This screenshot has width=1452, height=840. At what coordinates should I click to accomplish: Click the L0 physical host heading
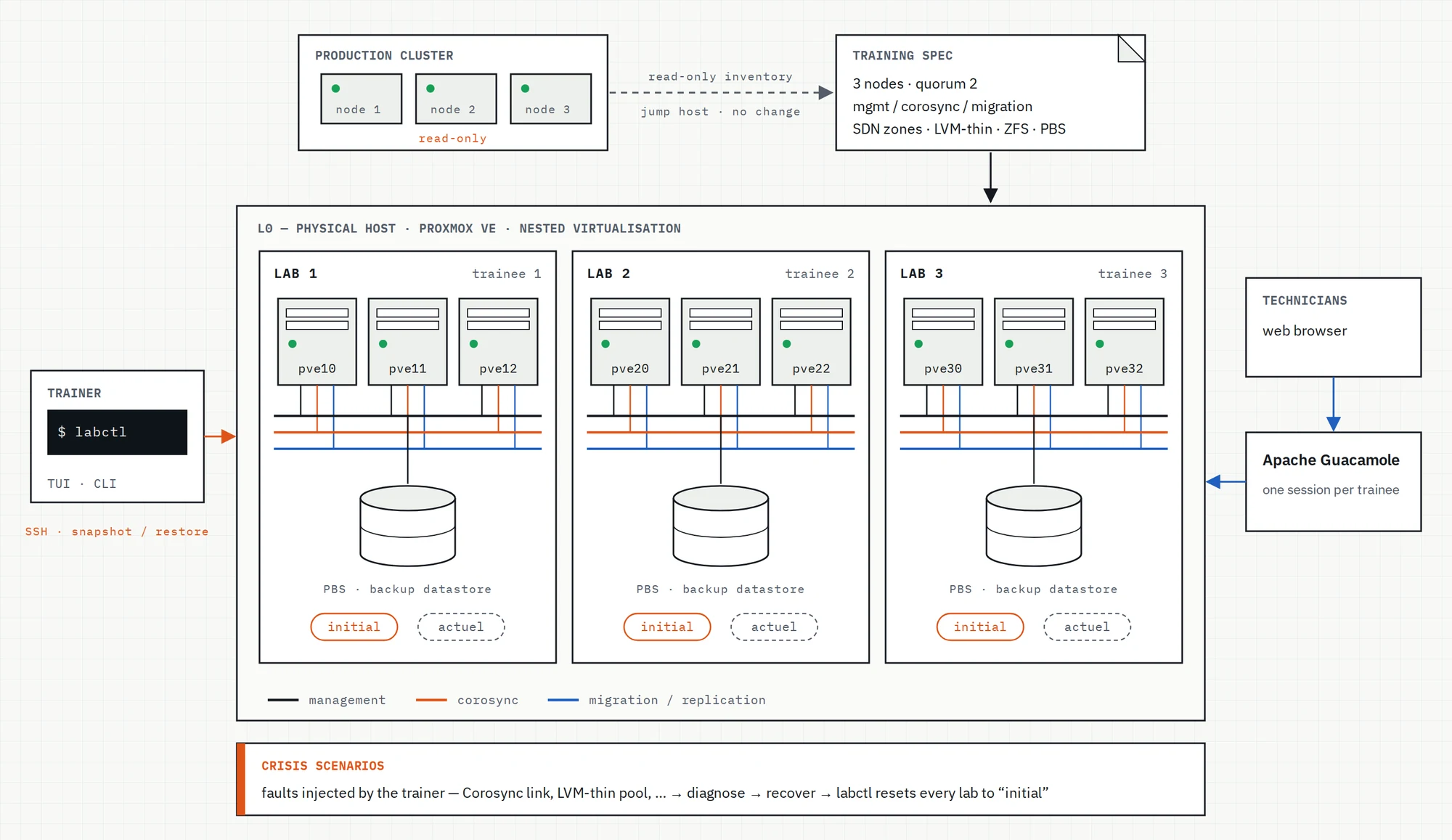(x=469, y=229)
